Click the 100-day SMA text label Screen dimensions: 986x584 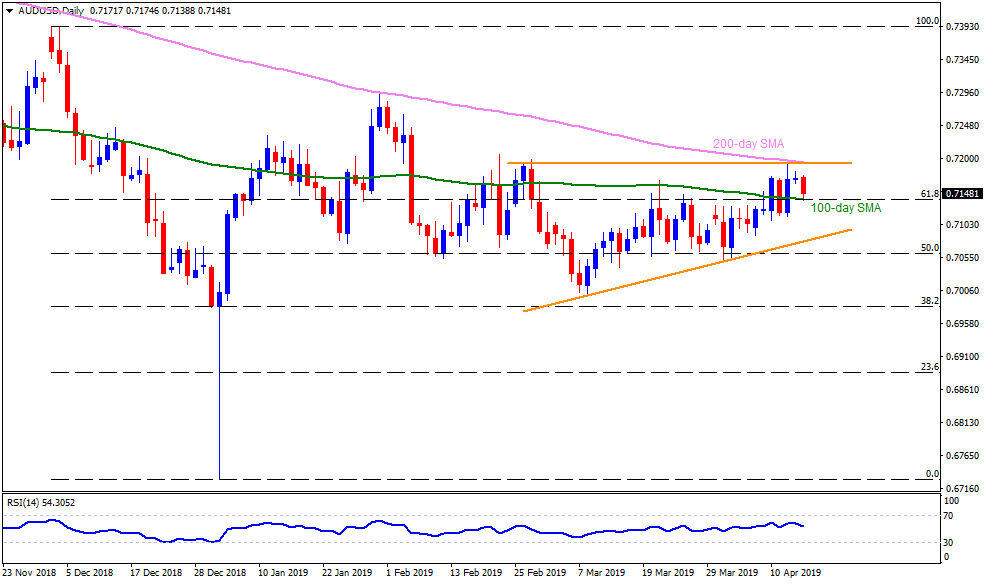point(844,208)
